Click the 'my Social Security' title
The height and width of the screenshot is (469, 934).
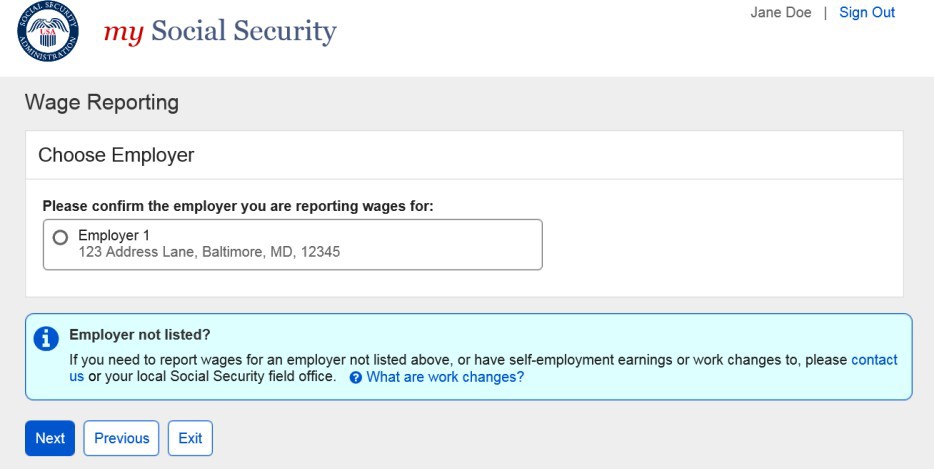point(220,33)
